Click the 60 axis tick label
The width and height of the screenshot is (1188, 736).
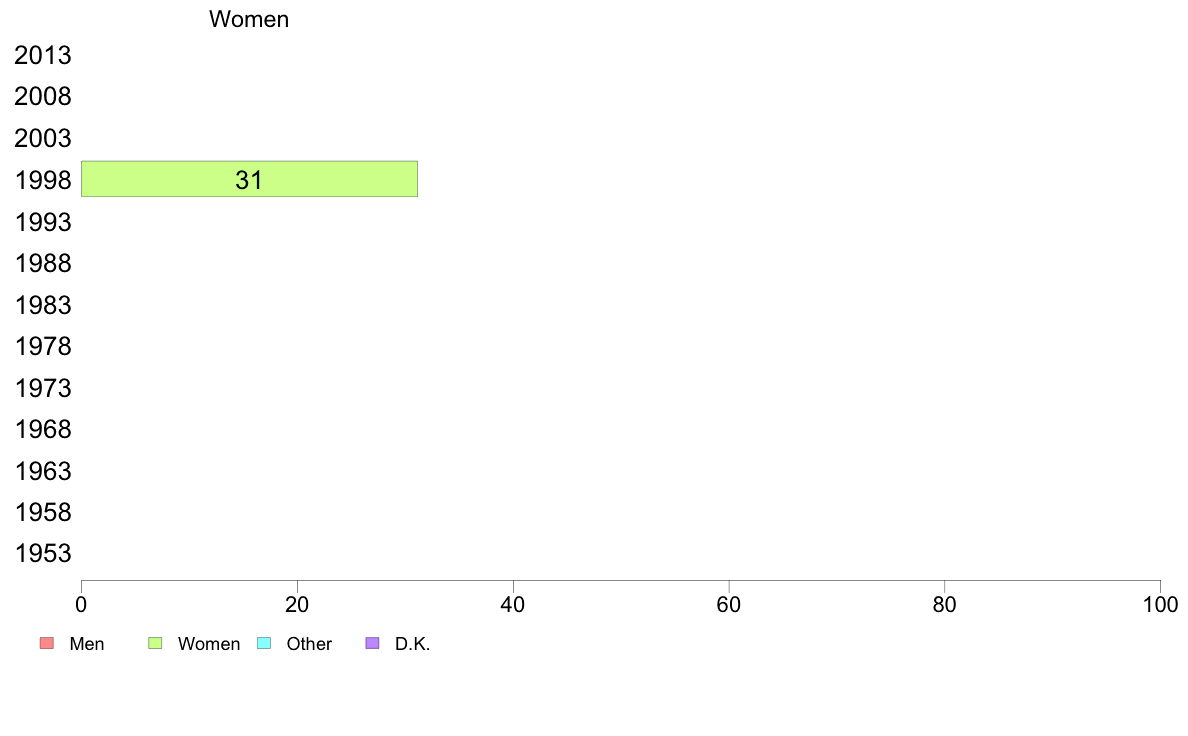coord(729,604)
